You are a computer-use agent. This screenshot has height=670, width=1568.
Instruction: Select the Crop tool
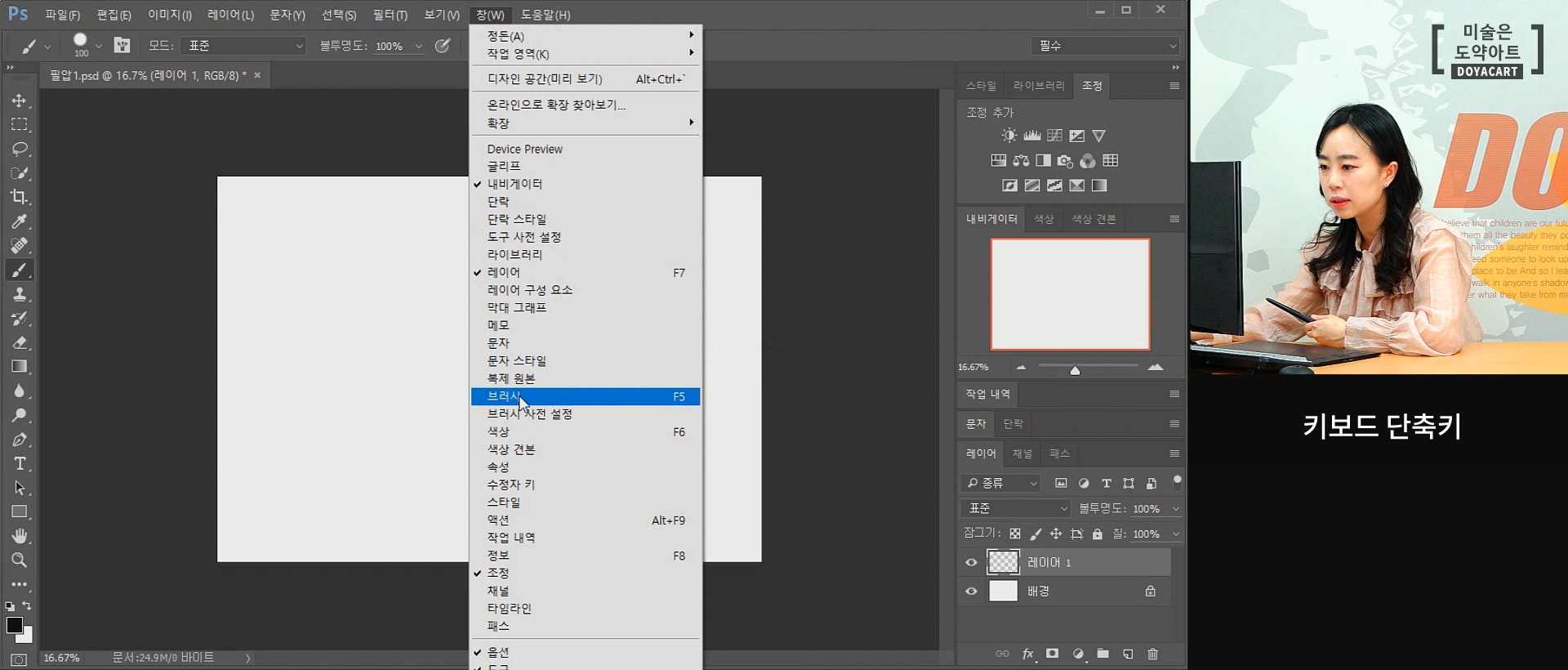coord(20,197)
